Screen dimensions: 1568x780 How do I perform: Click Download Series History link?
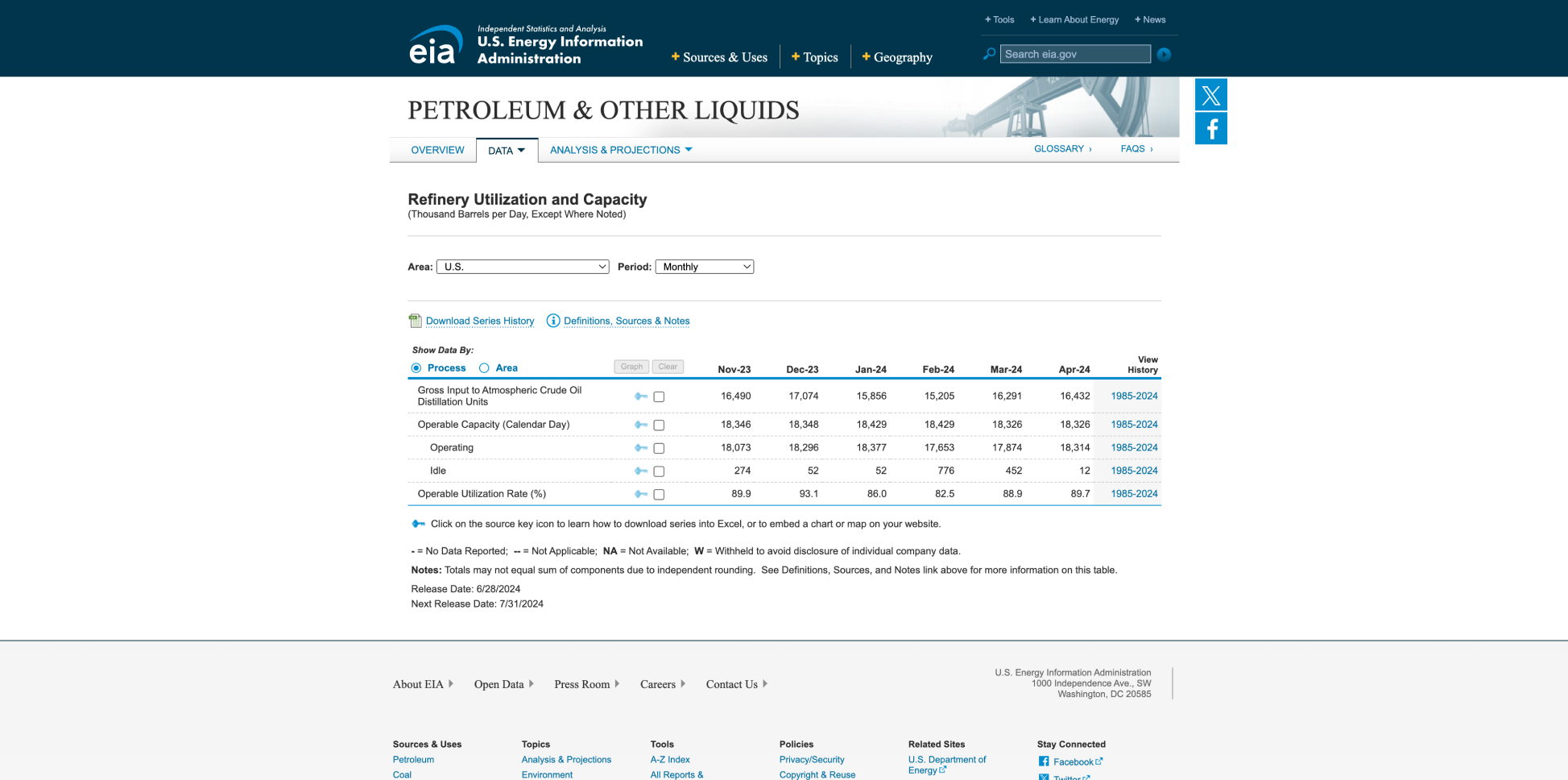(x=479, y=321)
